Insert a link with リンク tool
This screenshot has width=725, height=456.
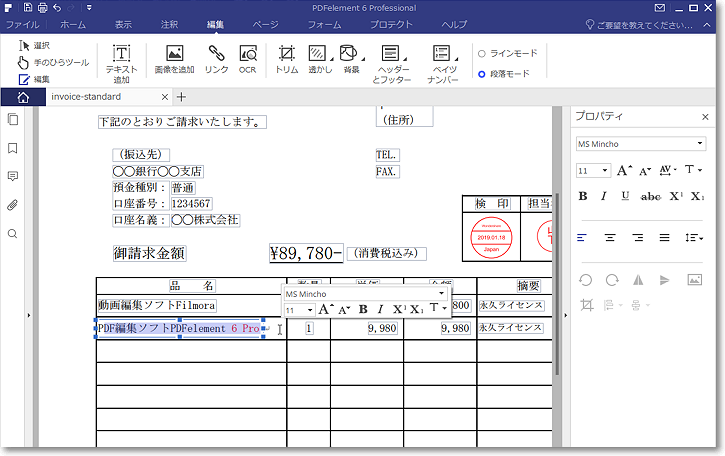tap(216, 60)
